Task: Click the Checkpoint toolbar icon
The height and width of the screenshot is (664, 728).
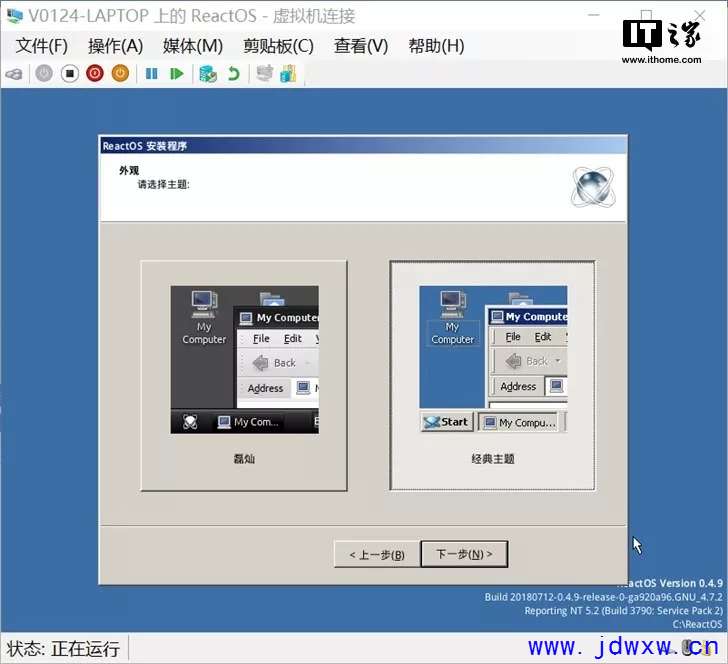Action: 208,74
